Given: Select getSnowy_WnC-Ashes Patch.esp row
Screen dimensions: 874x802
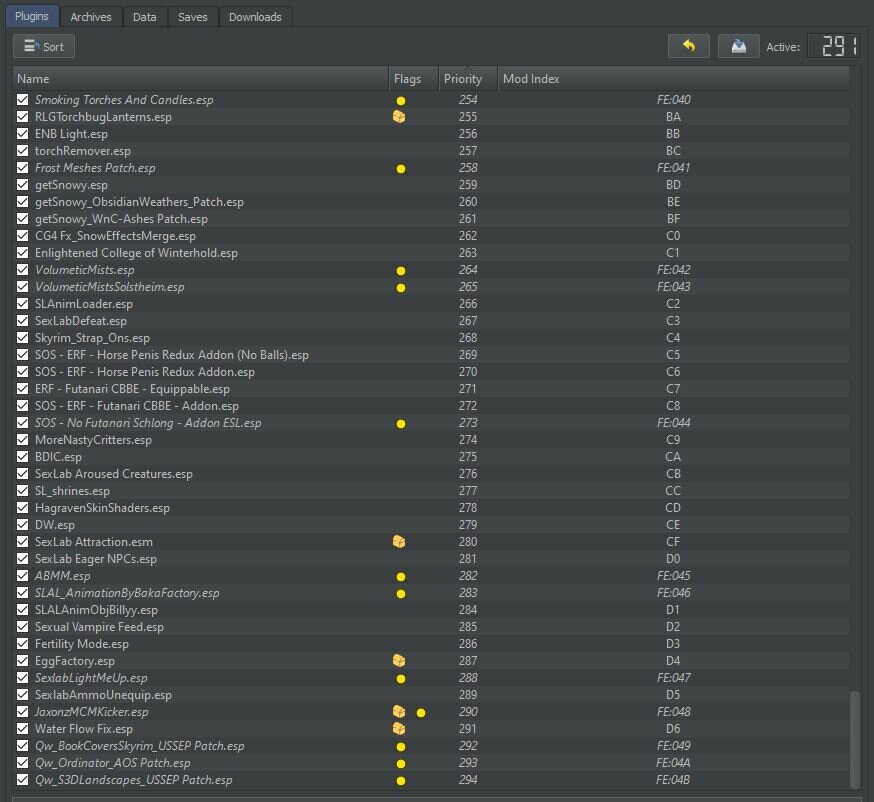Looking at the screenshot, I should pyautogui.click(x=430, y=218).
